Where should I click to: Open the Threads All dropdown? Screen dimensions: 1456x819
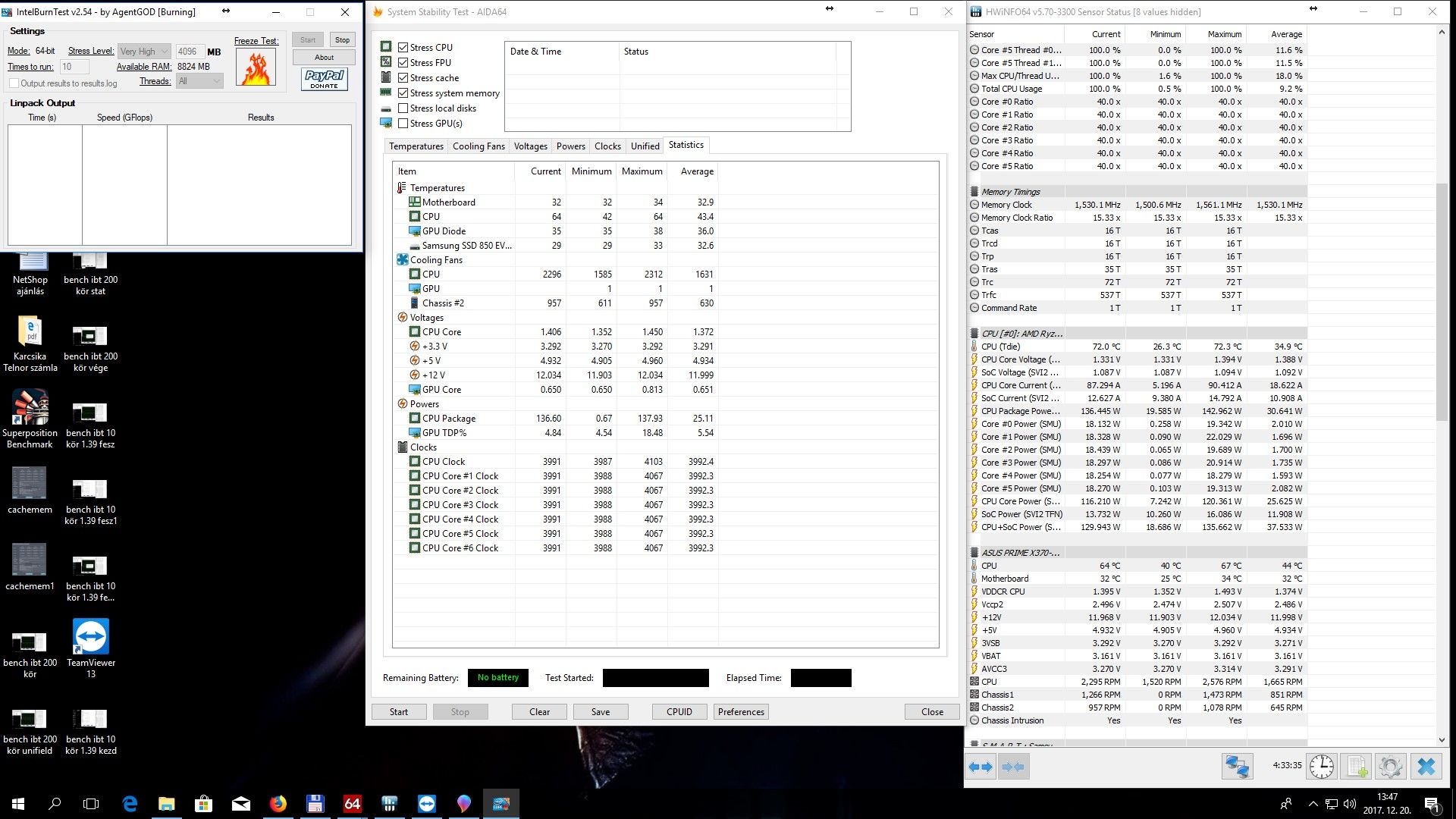(199, 81)
